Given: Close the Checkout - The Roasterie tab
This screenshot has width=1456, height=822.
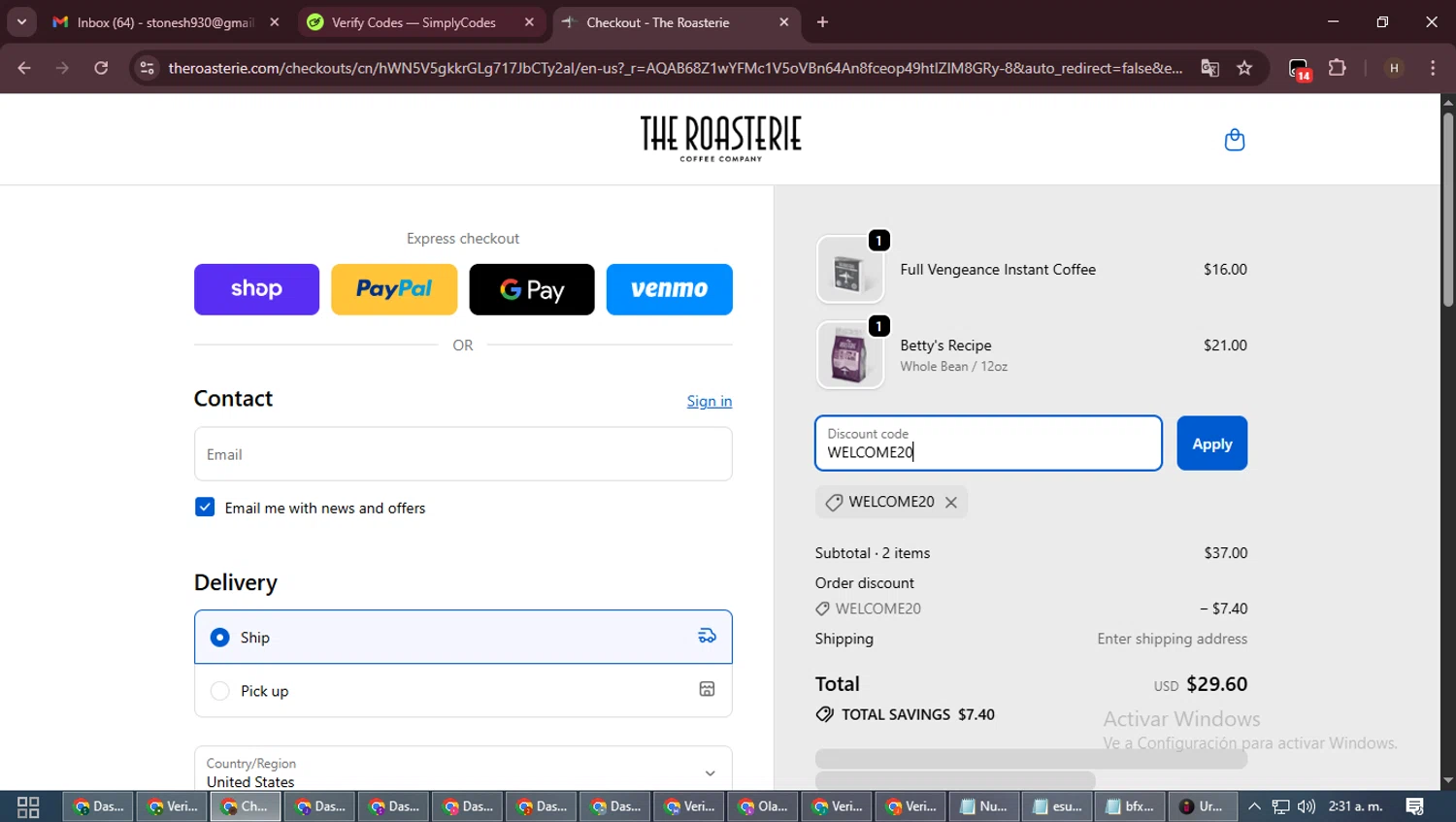Looking at the screenshot, I should 783,22.
